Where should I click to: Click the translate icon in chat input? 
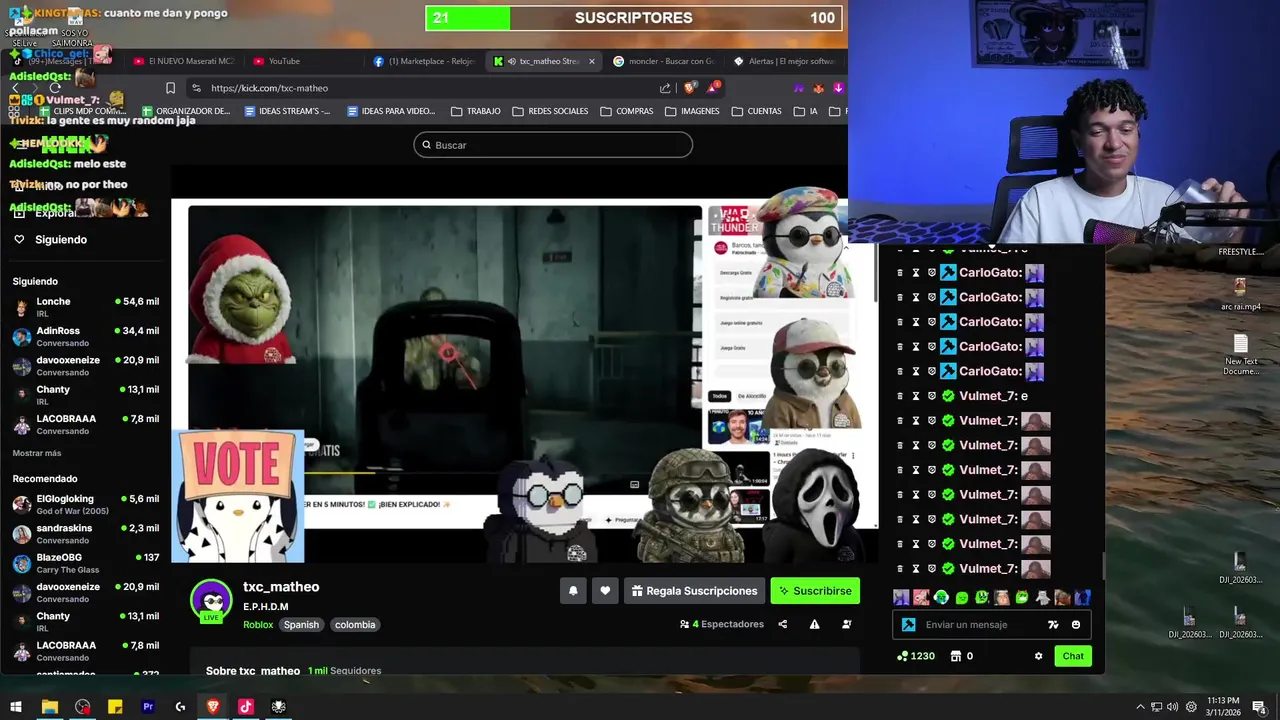point(1053,625)
